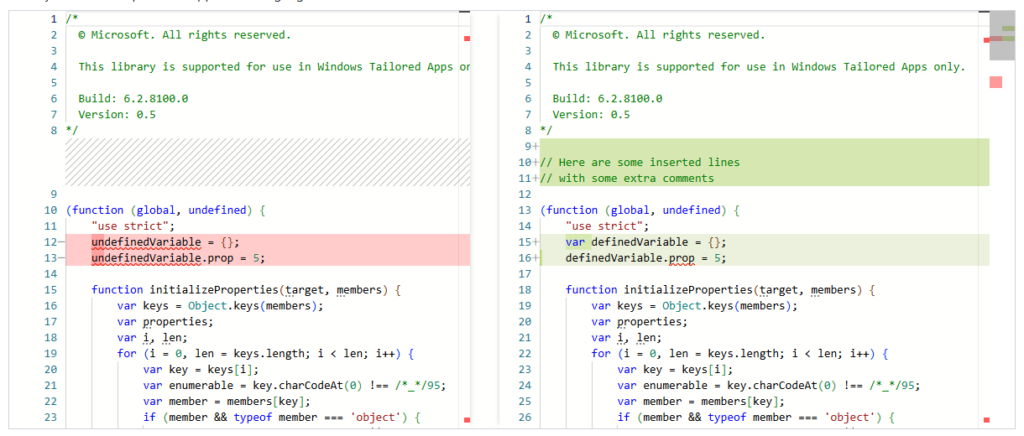Click bottom red error marker in right pane ruler
Image resolution: width=1024 pixels, height=436 pixels.
click(x=985, y=420)
